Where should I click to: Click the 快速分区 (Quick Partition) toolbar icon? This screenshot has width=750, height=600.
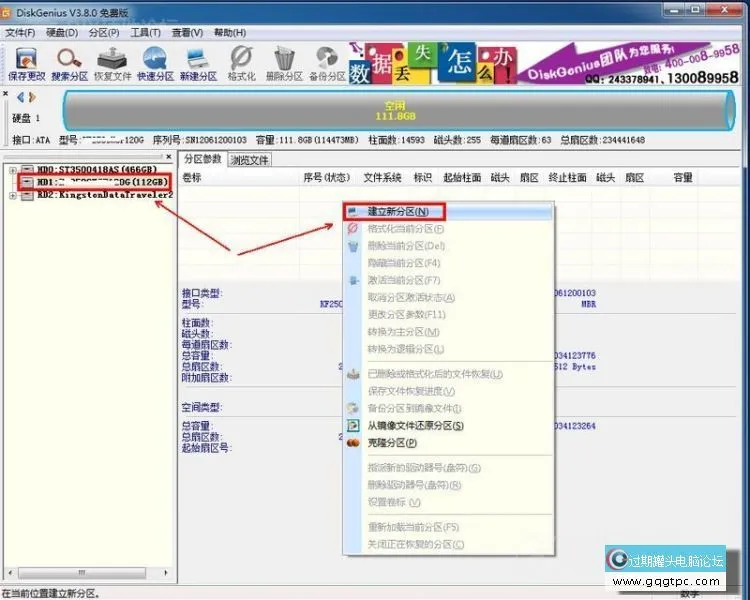point(154,60)
